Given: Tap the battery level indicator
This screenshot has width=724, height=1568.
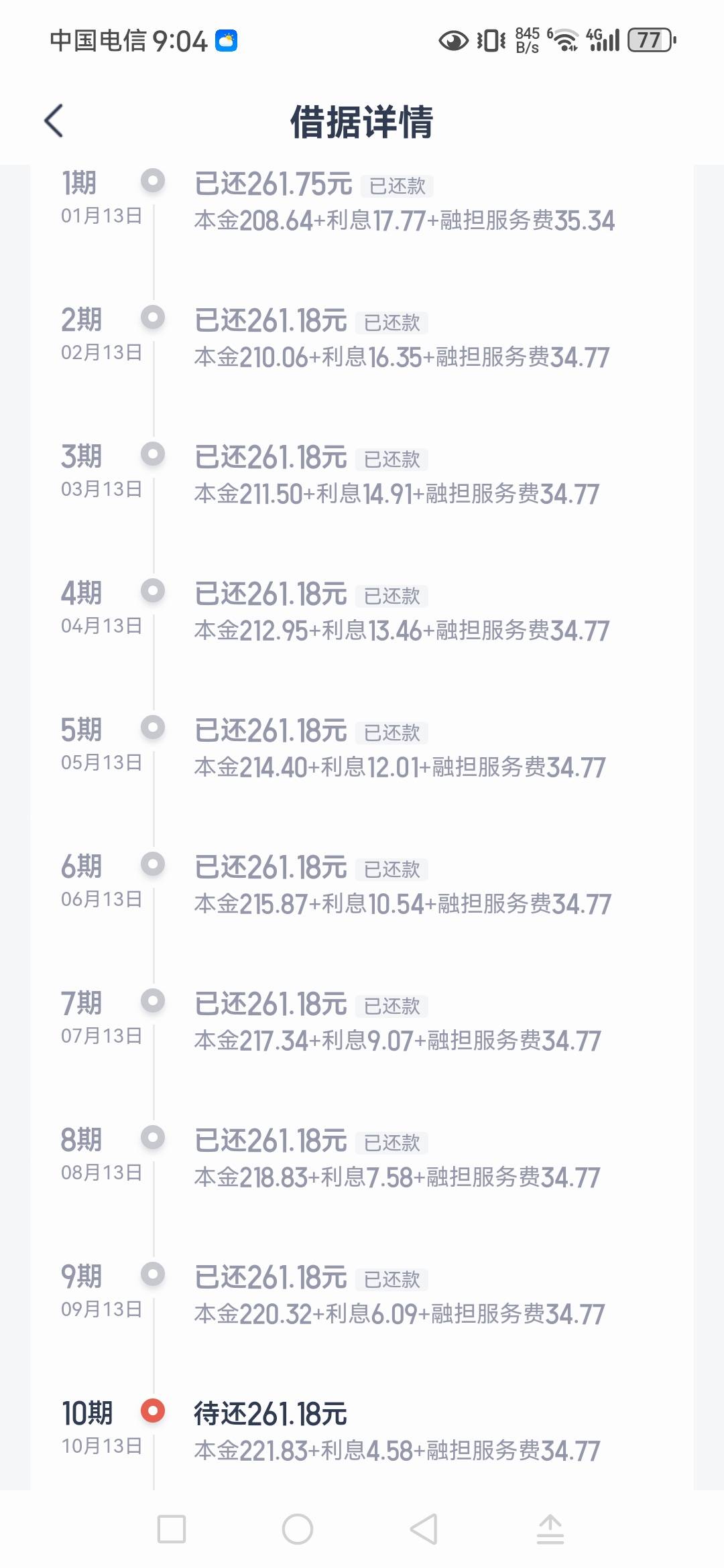Looking at the screenshot, I should [651, 41].
